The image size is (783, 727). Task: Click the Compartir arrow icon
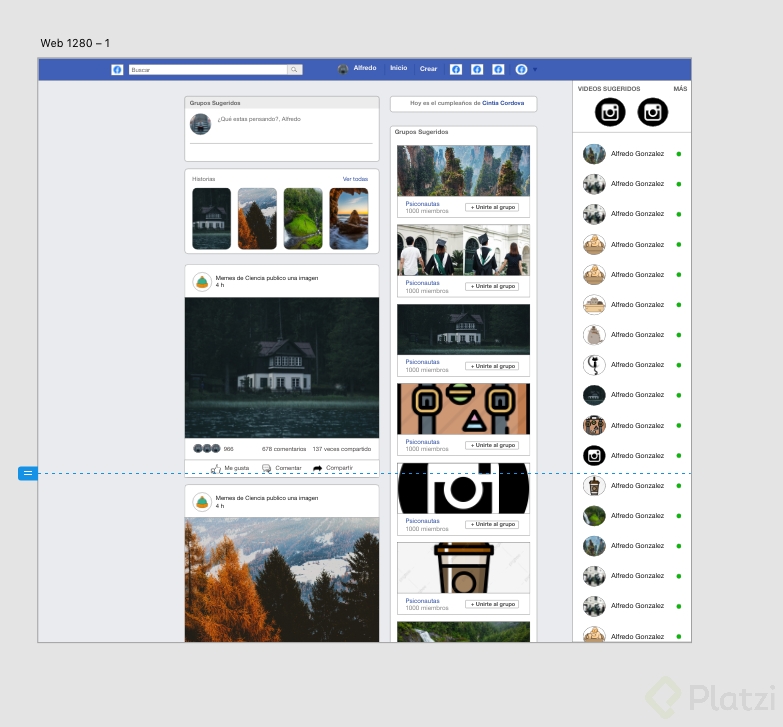click(x=318, y=468)
